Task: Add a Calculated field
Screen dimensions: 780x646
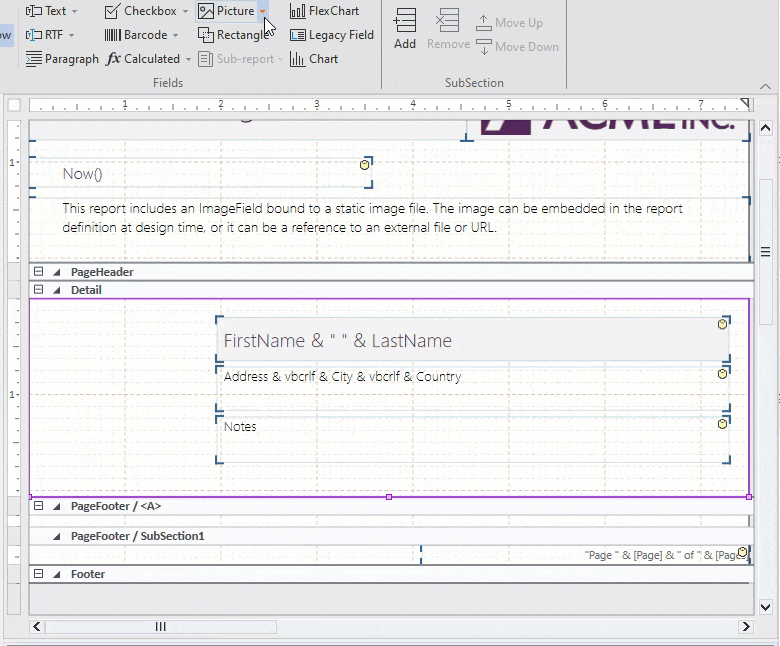Action: pos(143,59)
